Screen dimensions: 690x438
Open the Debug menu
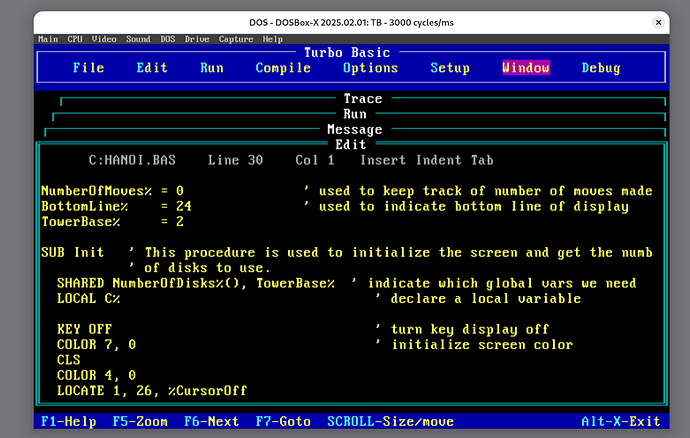click(601, 68)
